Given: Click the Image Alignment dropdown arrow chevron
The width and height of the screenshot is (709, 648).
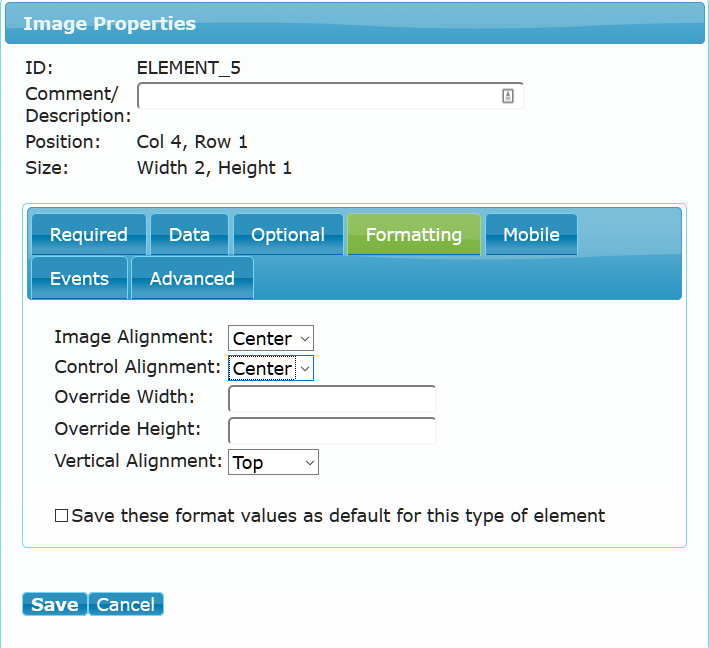Looking at the screenshot, I should pos(305,339).
